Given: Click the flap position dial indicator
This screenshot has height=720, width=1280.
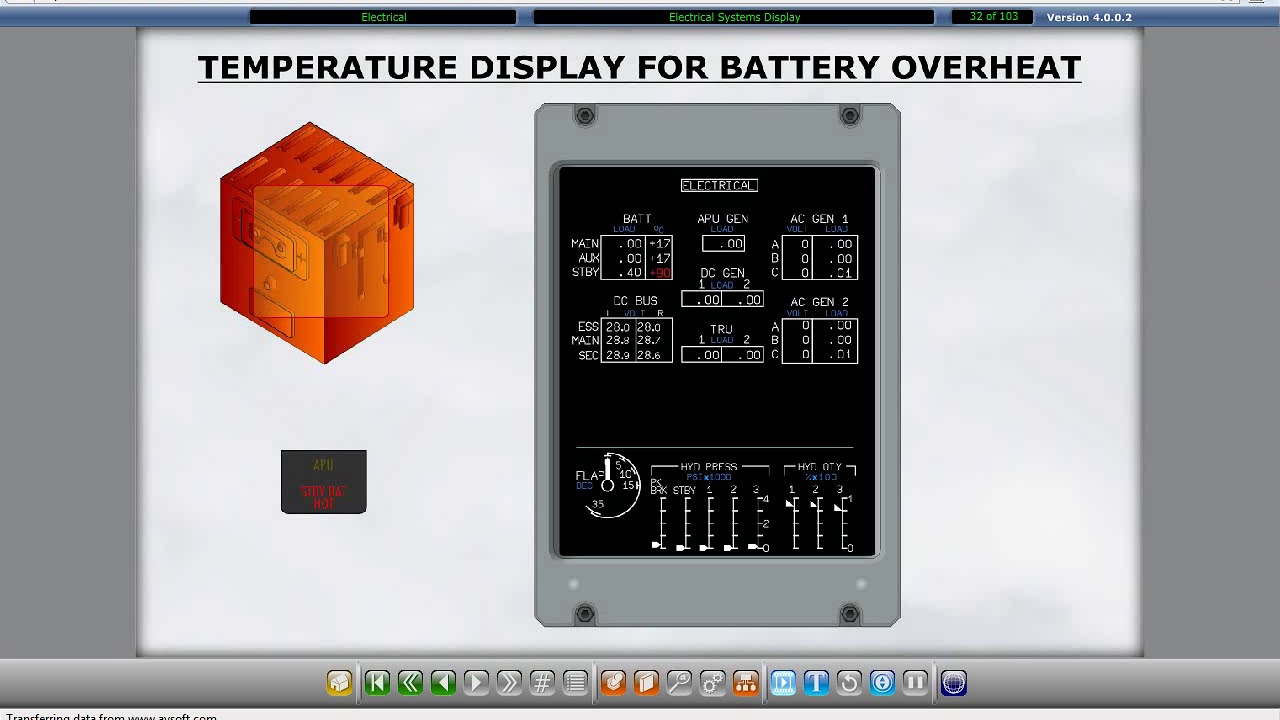Looking at the screenshot, I should point(610,487).
